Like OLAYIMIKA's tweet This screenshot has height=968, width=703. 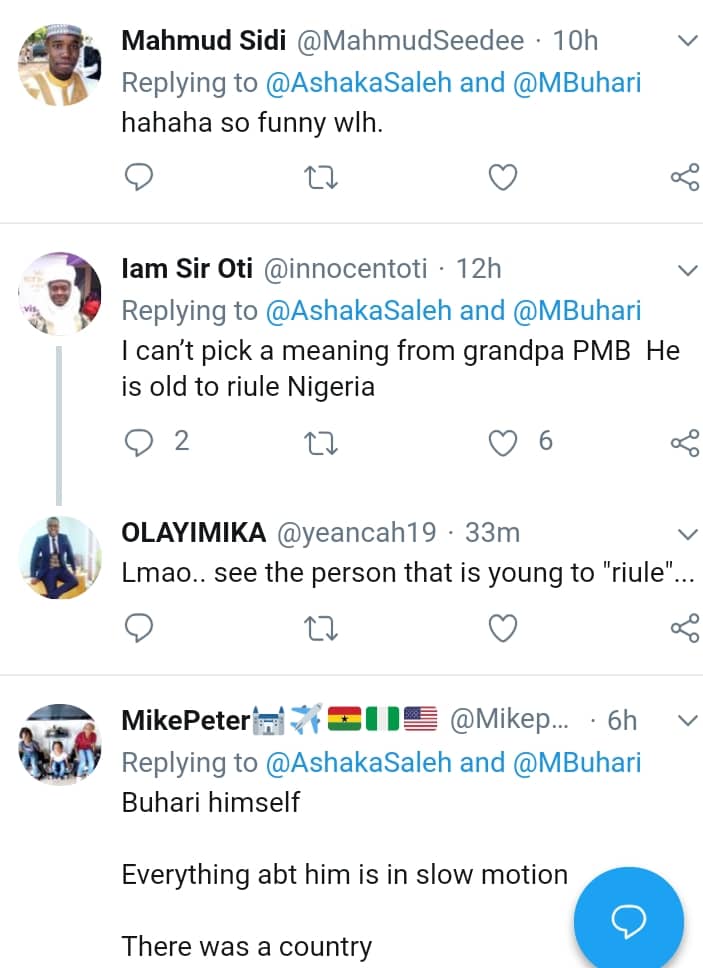502,627
